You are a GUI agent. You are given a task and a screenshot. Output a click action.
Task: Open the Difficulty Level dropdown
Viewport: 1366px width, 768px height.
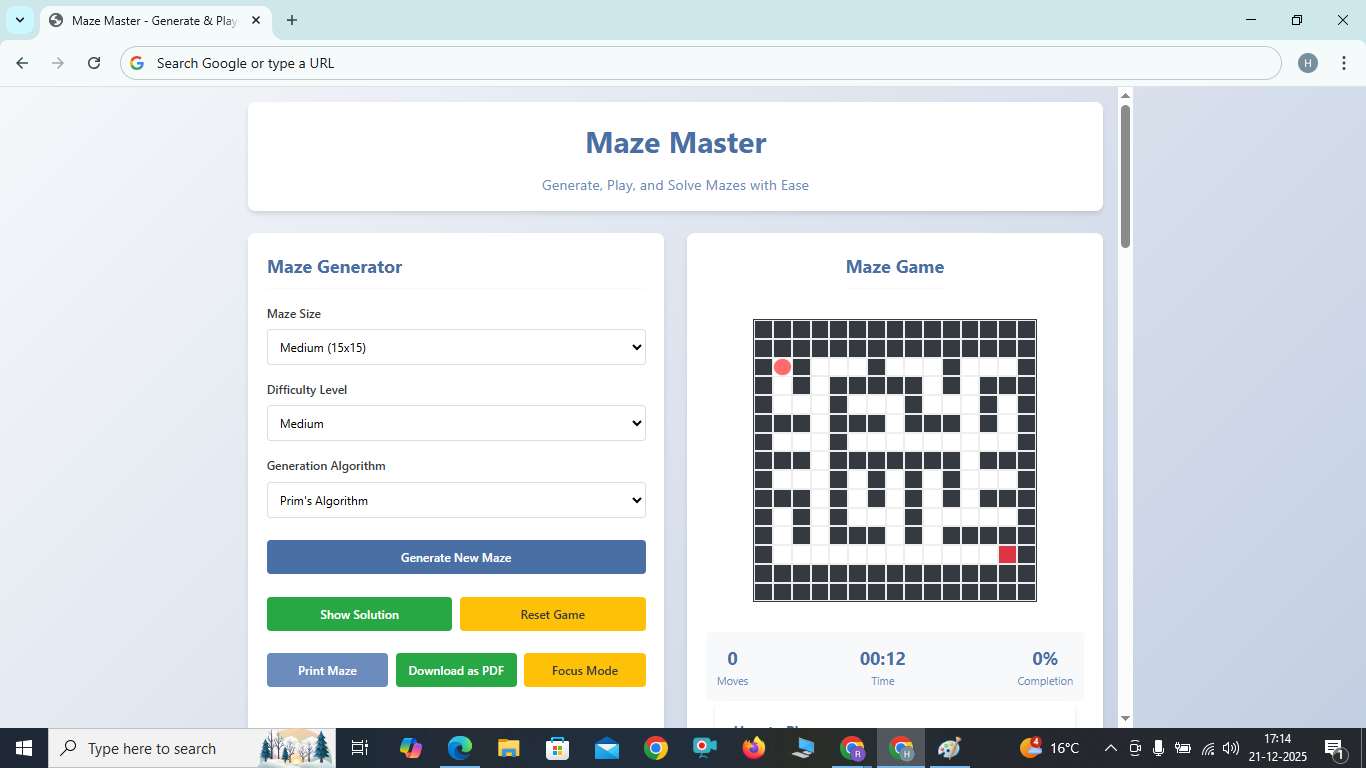click(456, 423)
